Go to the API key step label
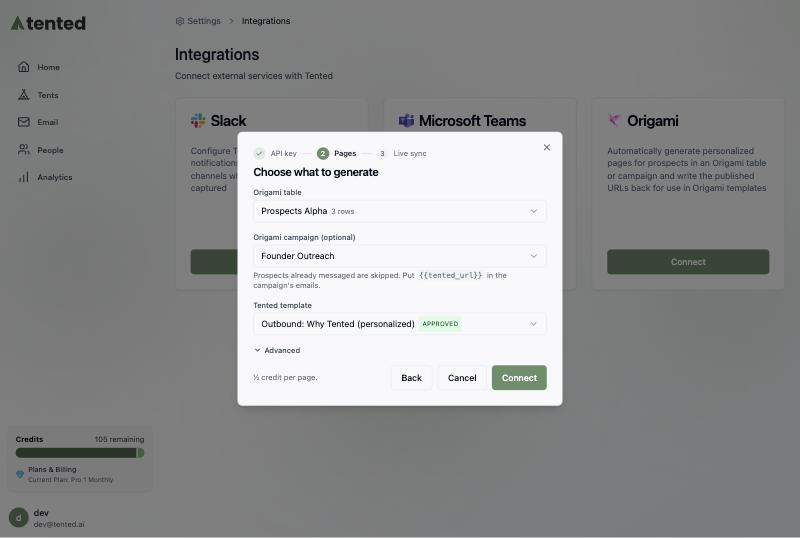 click(283, 153)
